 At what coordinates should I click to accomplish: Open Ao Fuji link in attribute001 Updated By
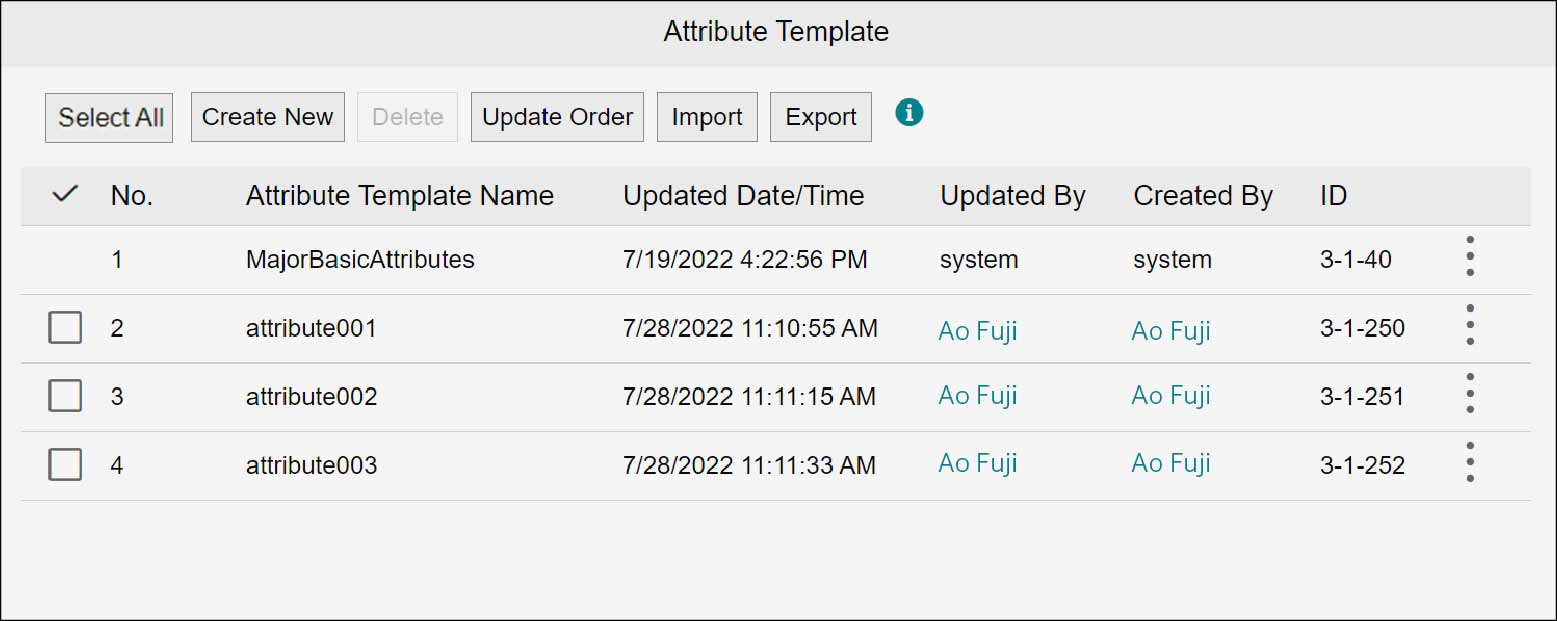[x=977, y=330]
